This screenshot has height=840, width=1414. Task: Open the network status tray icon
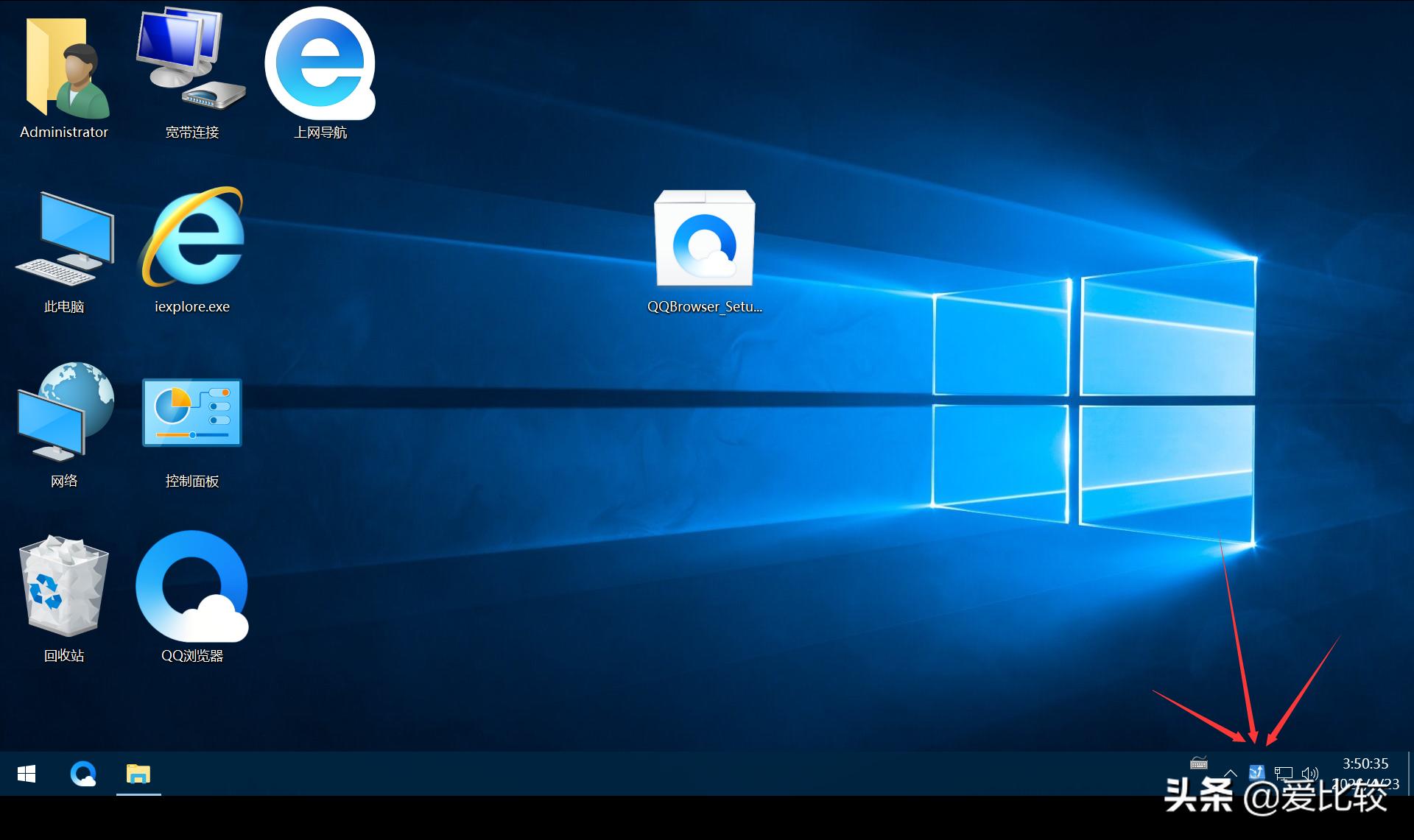(x=1284, y=773)
